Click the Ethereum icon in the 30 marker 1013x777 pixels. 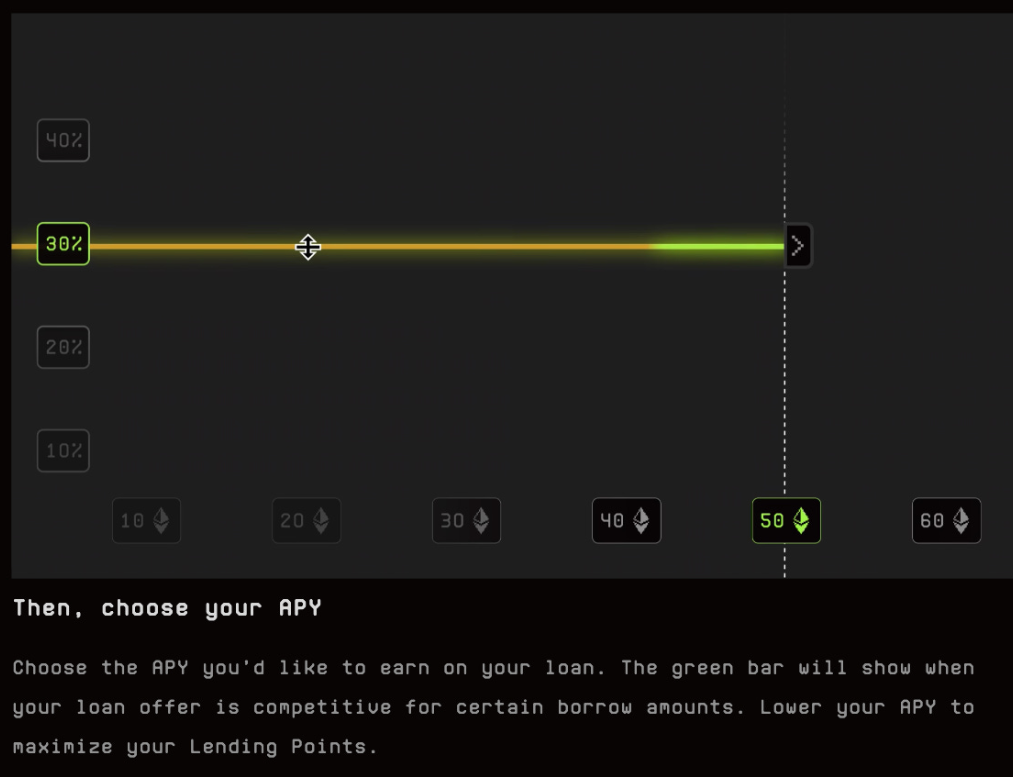tap(481, 521)
